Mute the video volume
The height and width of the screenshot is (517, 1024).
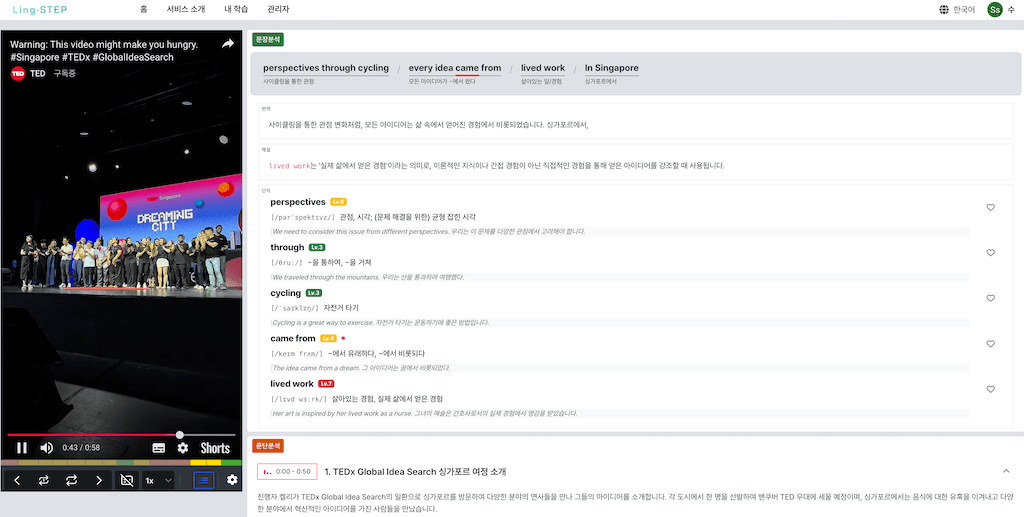pos(46,448)
